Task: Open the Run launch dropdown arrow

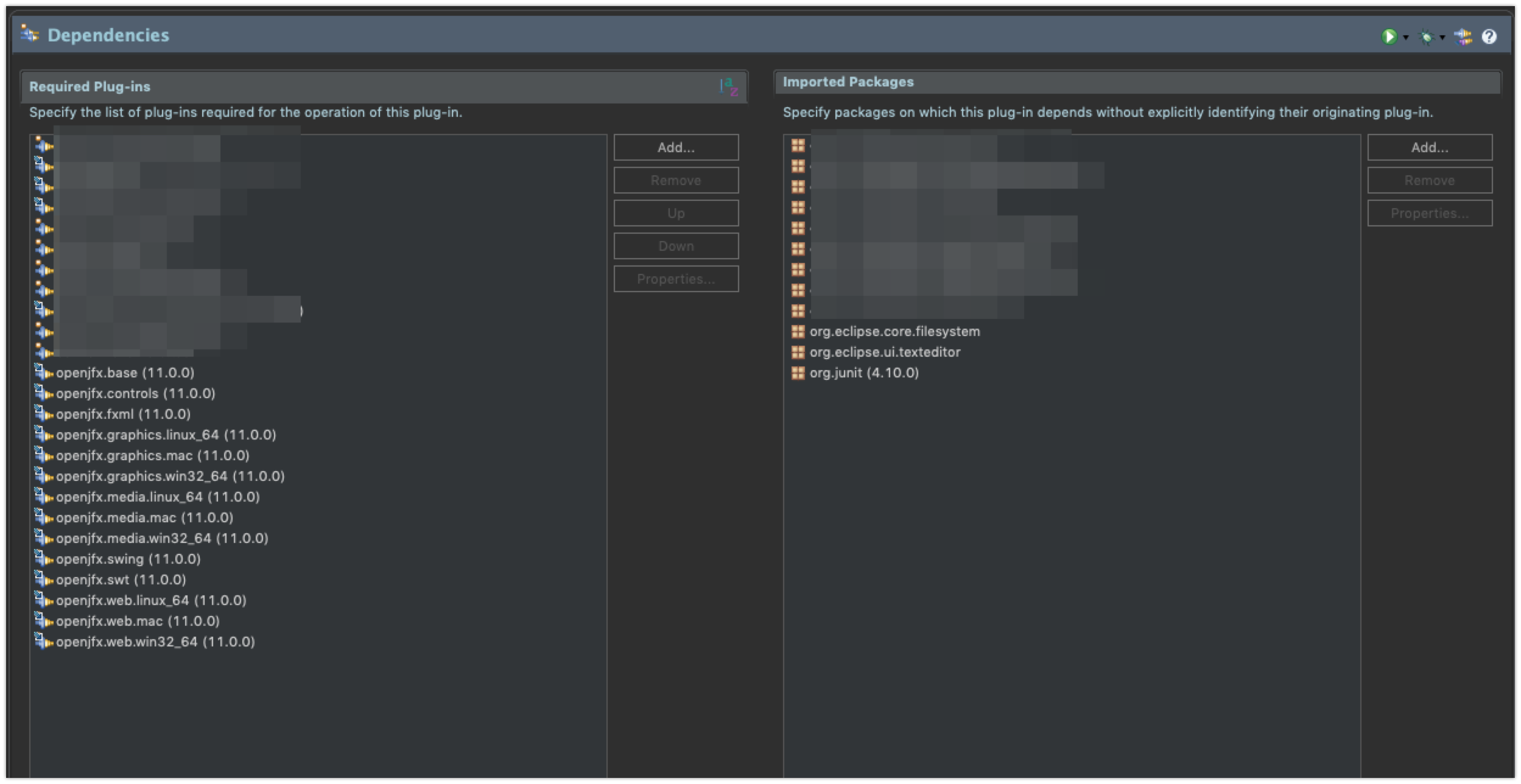Action: coord(1406,38)
